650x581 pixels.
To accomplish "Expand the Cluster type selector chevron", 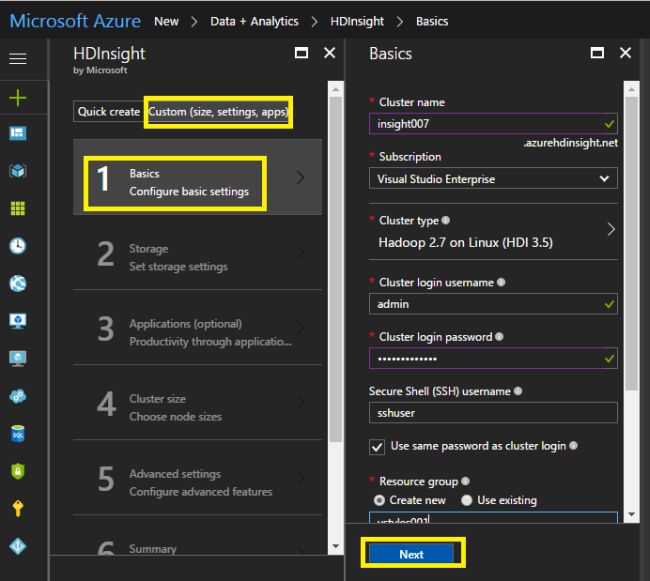I will point(611,229).
